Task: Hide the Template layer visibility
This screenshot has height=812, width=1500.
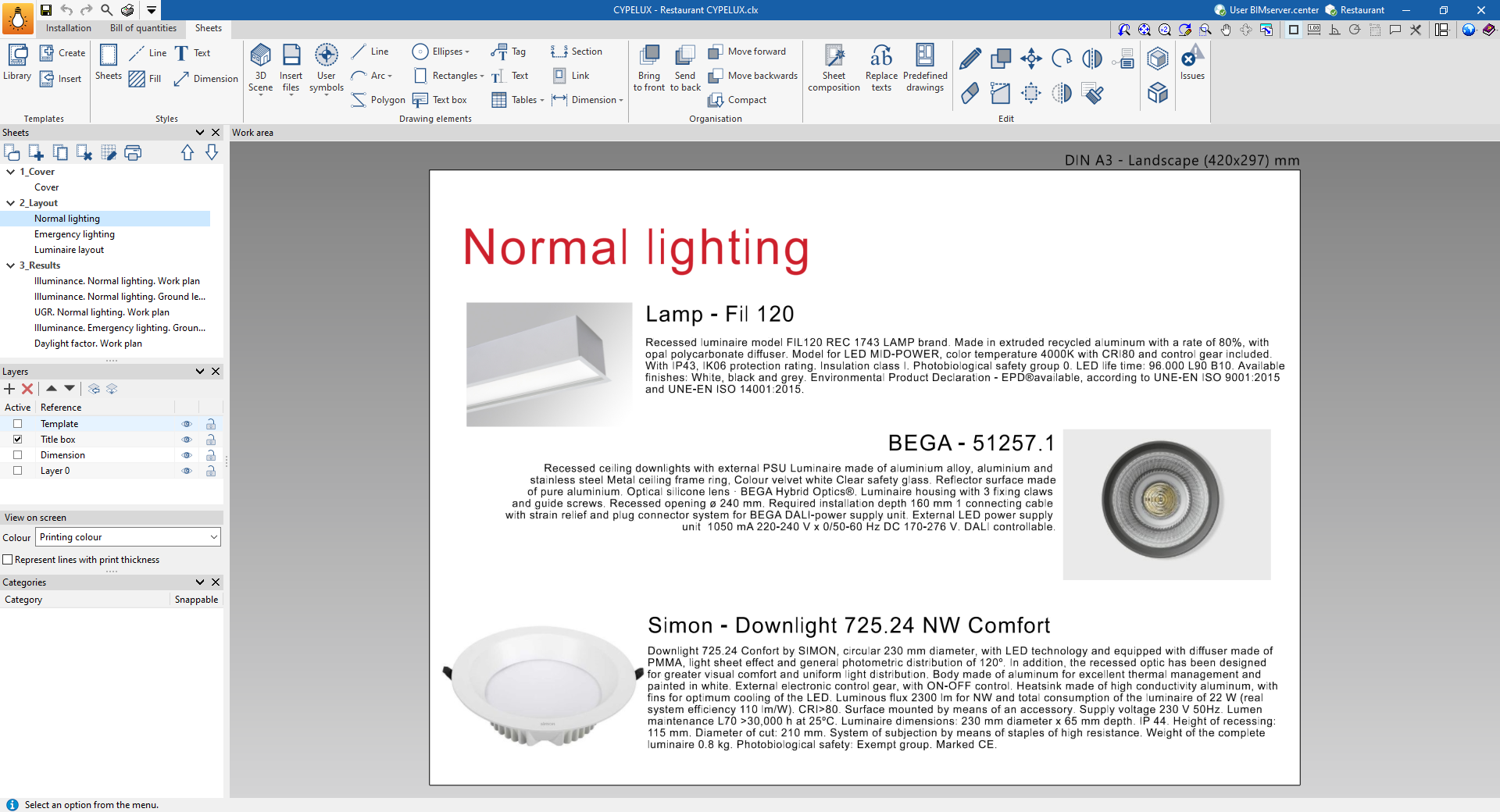Action: pyautogui.click(x=187, y=424)
